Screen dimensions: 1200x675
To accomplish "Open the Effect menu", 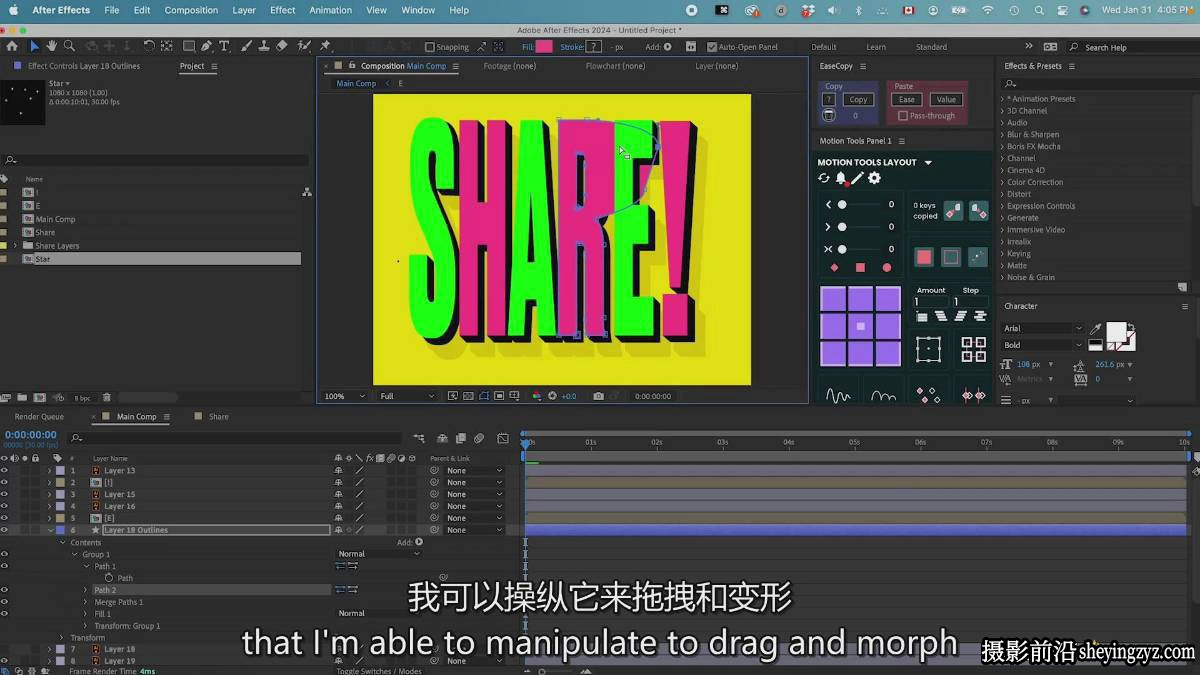I will pos(283,10).
